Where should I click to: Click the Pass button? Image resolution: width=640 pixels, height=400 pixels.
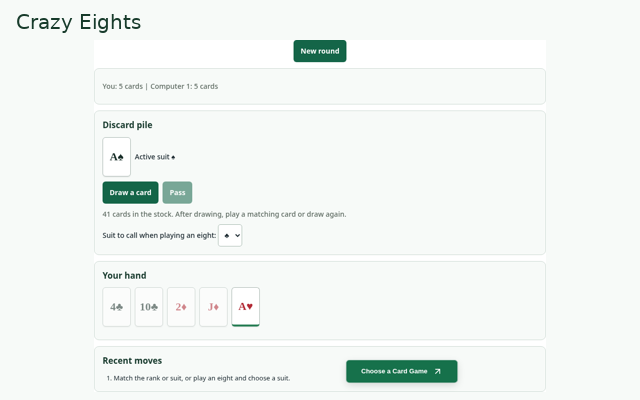[177, 192]
